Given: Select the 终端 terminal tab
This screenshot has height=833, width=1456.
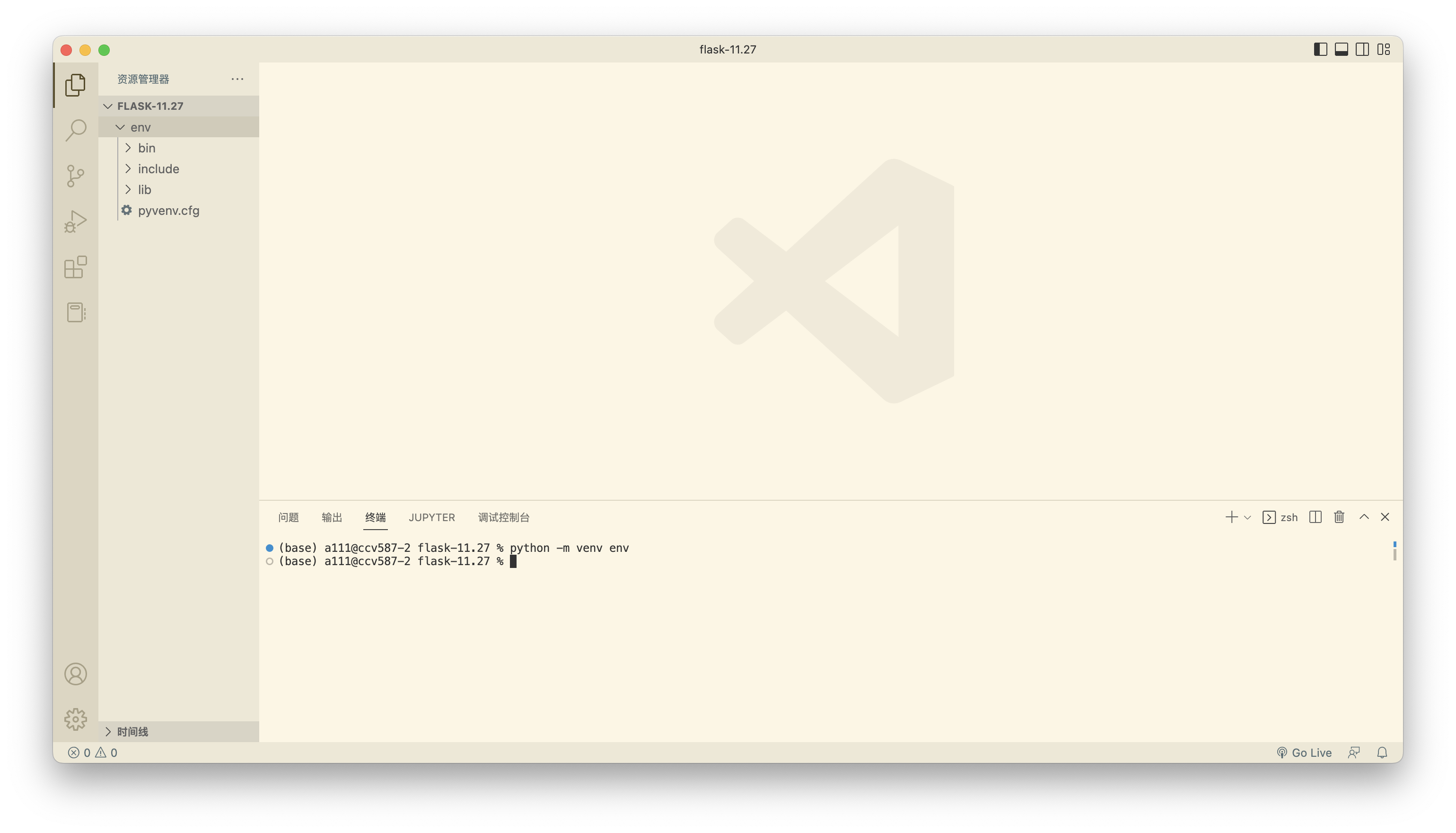Looking at the screenshot, I should (375, 517).
